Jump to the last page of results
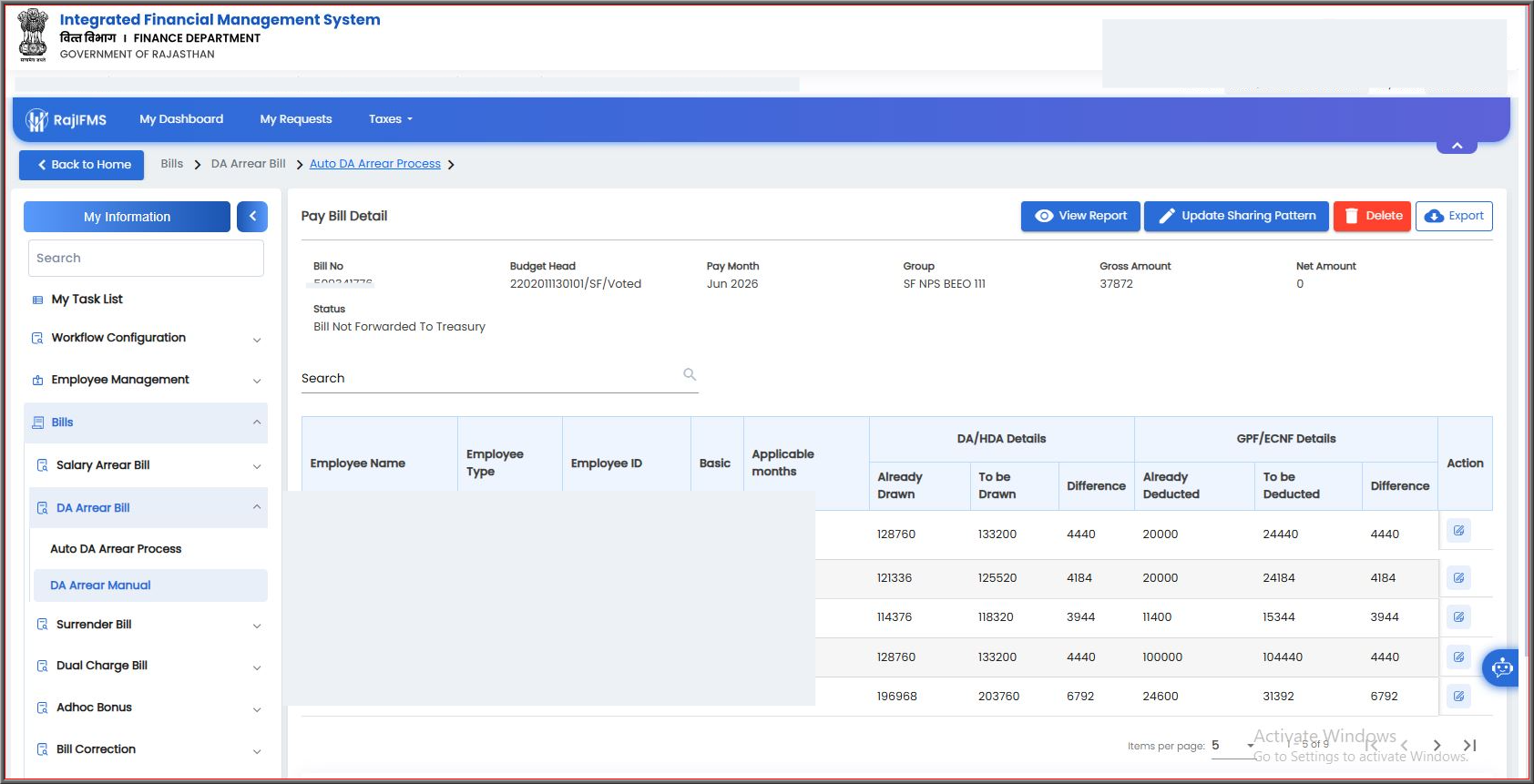This screenshot has width=1534, height=784. tap(1469, 746)
